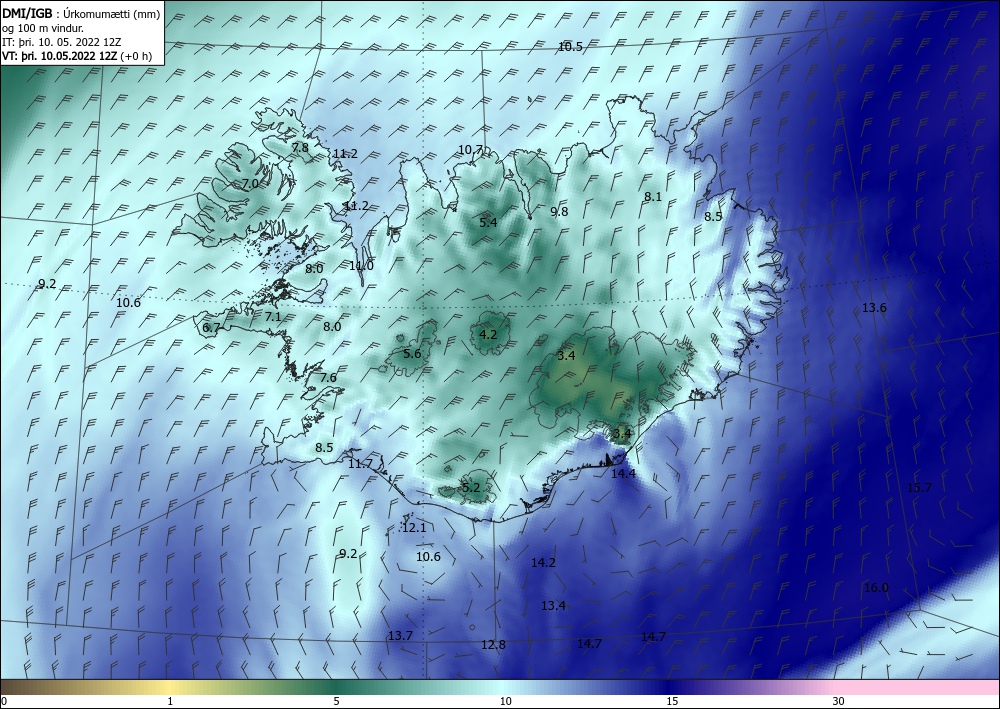Click the 10.5 value at the map top
The image size is (1000, 709).
click(x=570, y=47)
